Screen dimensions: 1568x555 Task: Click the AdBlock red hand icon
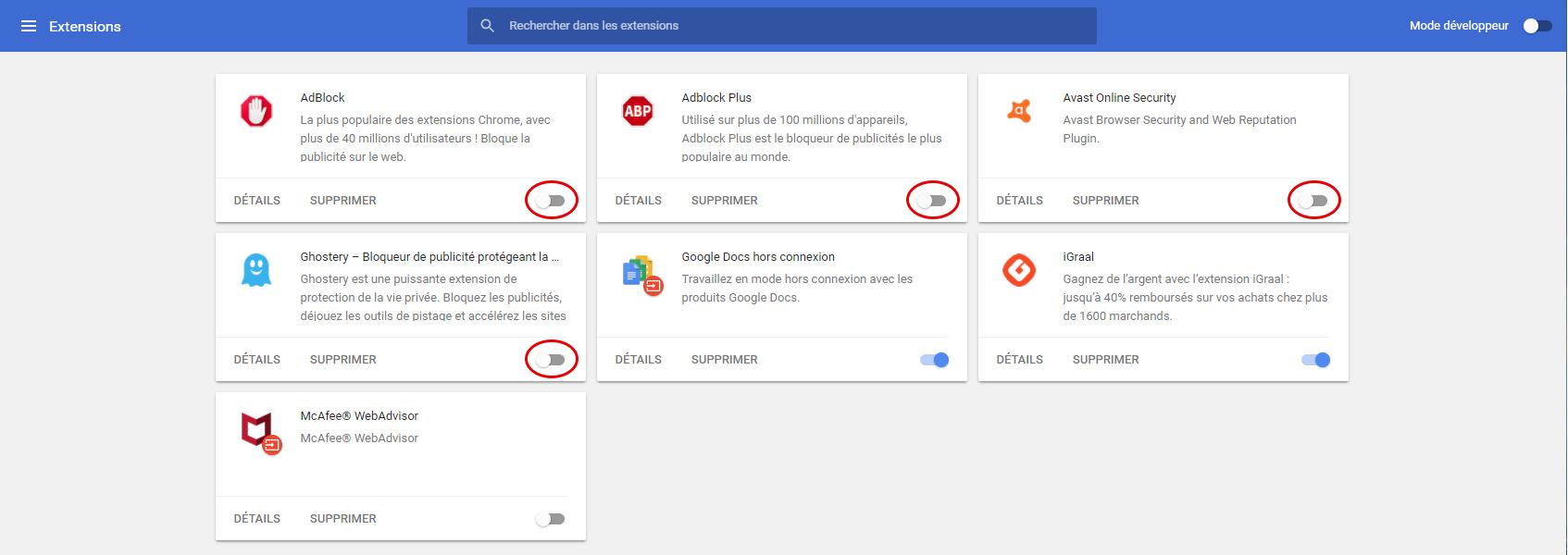point(256,111)
